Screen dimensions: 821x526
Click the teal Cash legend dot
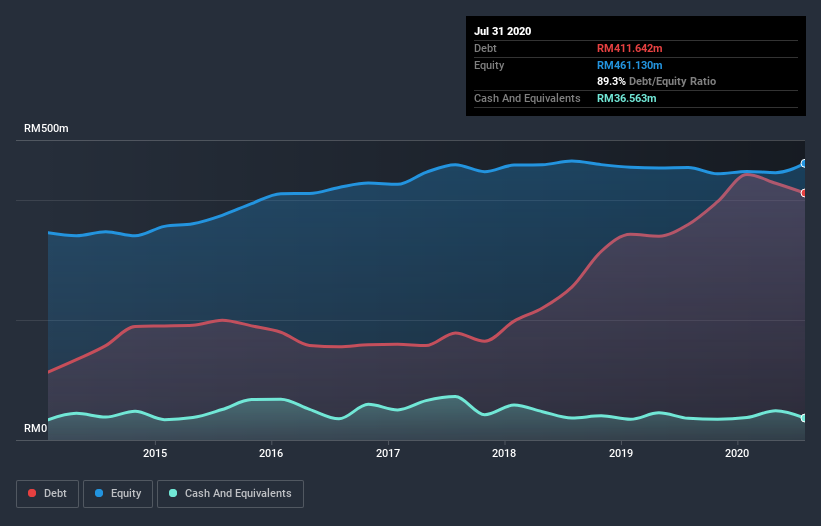coord(173,493)
